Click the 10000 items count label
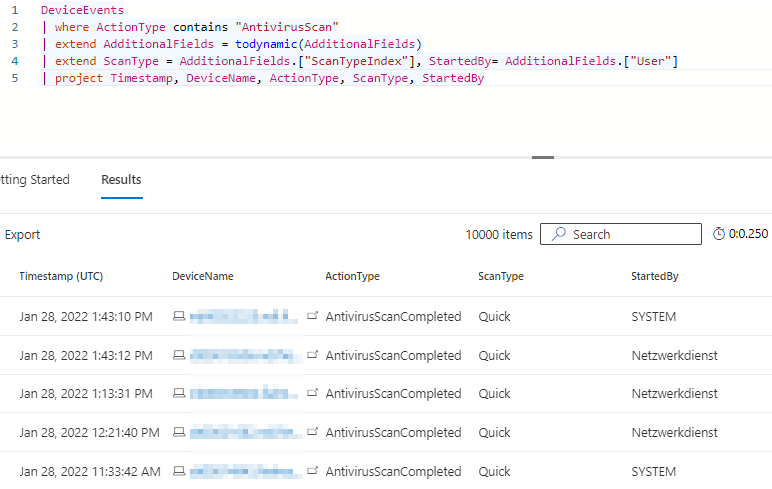The image size is (772, 489). (x=499, y=234)
